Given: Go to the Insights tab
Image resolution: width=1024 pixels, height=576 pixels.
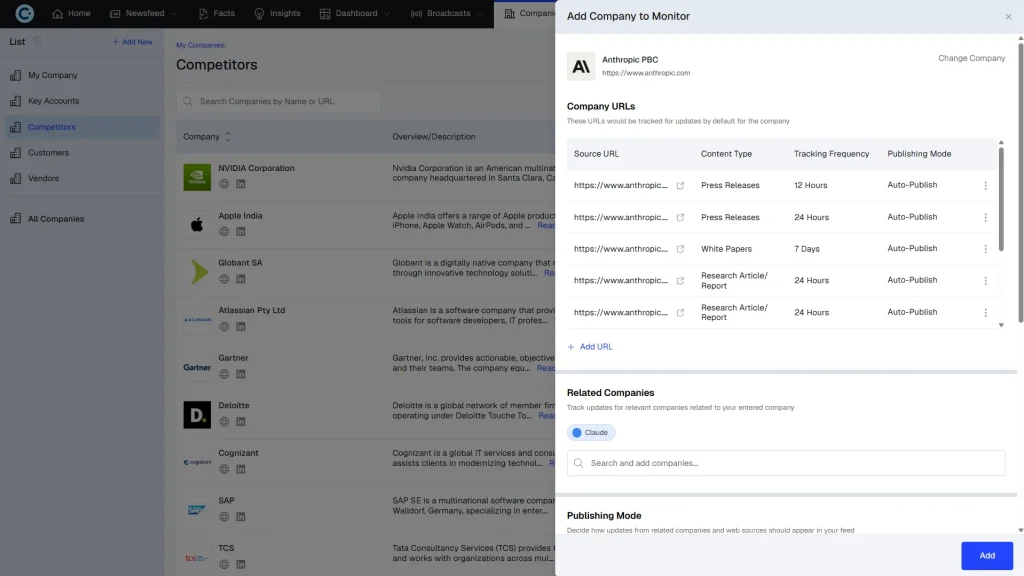Looking at the screenshot, I should [277, 13].
